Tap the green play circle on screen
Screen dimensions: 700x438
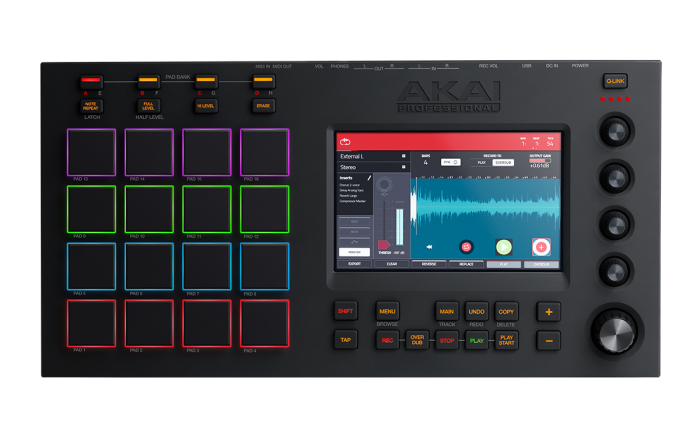504,247
